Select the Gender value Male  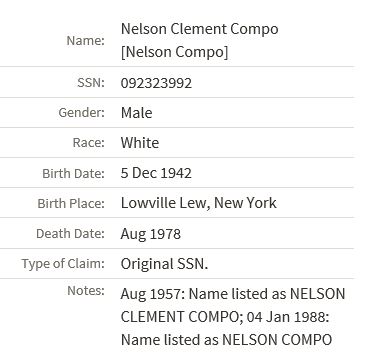pos(136,113)
